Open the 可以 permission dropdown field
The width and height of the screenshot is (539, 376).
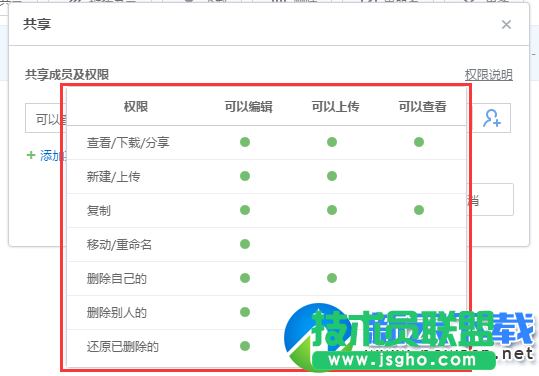[x=45, y=118]
